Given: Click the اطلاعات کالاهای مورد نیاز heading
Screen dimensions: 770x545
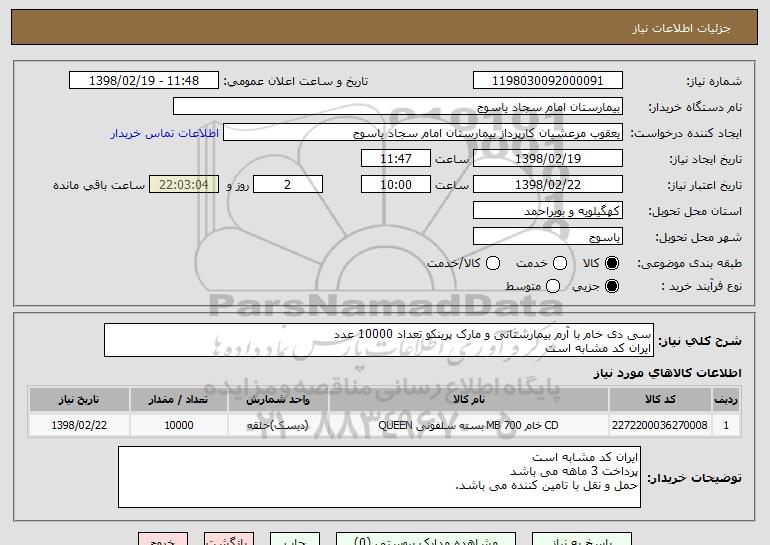Looking at the screenshot, I should (667, 373).
